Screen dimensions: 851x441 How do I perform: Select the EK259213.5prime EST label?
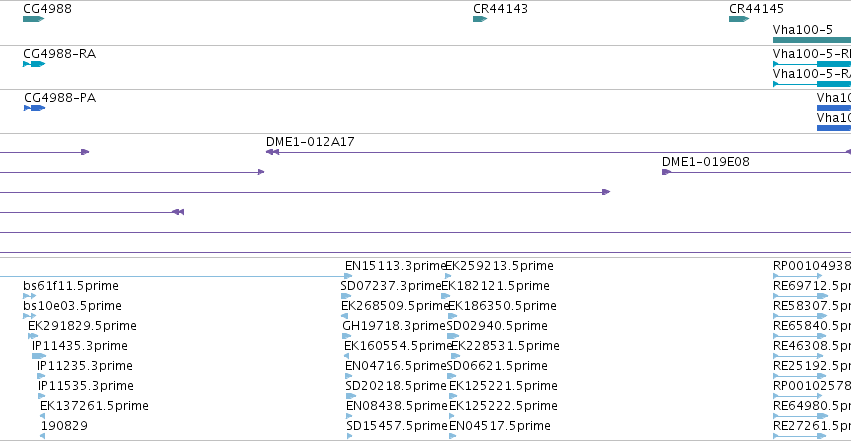(x=499, y=266)
